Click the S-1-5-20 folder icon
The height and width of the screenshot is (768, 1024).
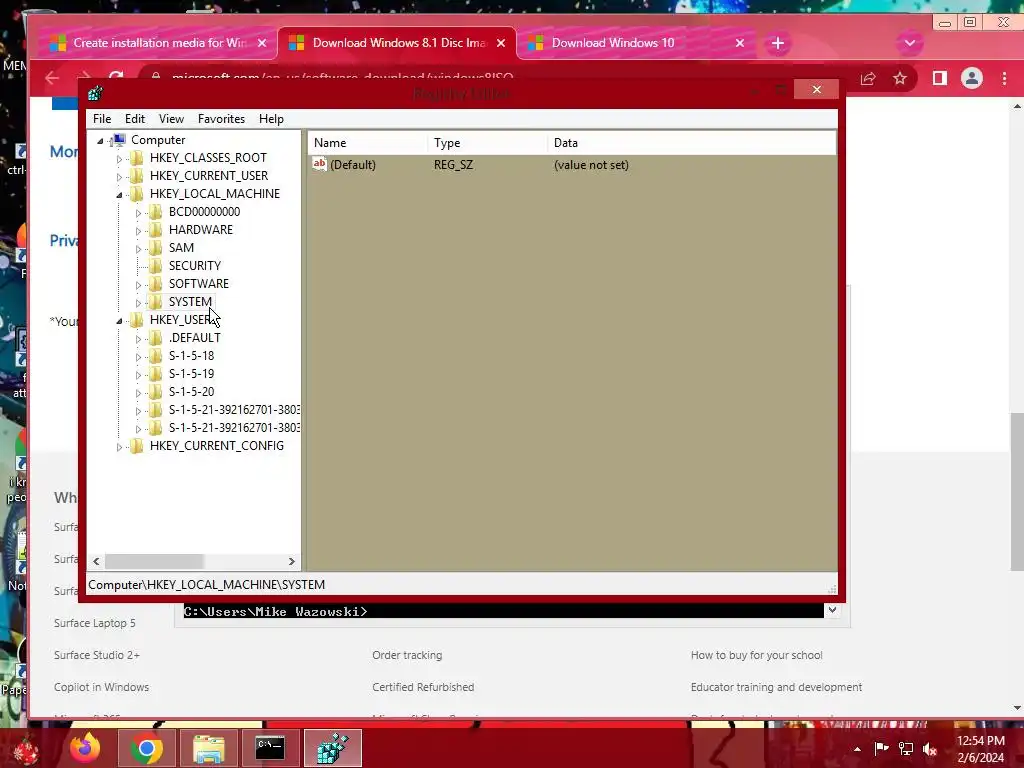click(155, 391)
